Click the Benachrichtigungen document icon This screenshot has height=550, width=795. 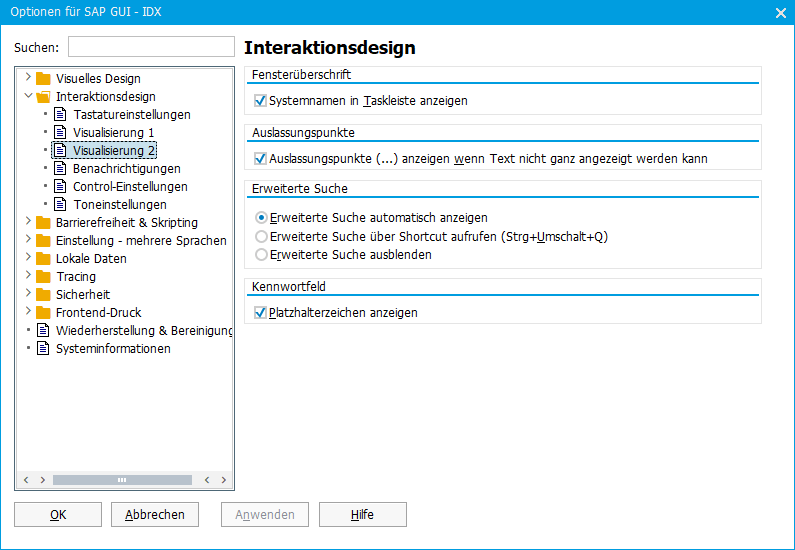60,168
